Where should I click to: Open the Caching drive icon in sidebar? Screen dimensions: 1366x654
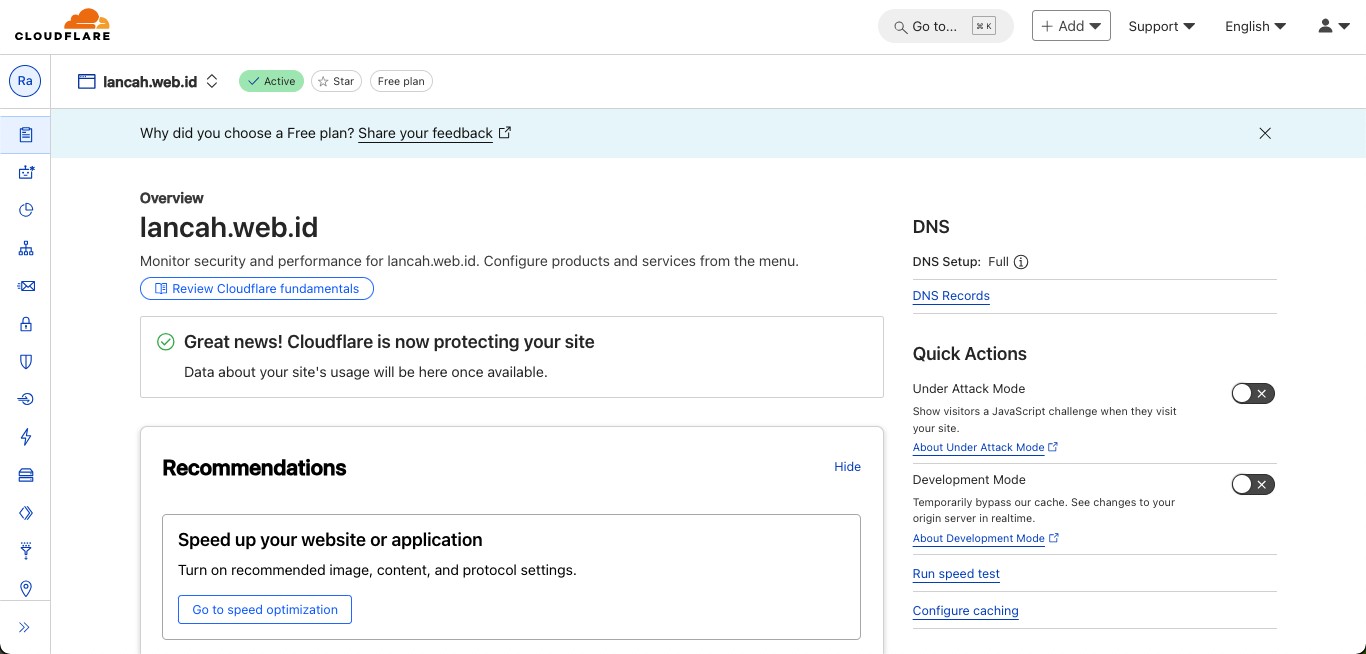(26, 475)
